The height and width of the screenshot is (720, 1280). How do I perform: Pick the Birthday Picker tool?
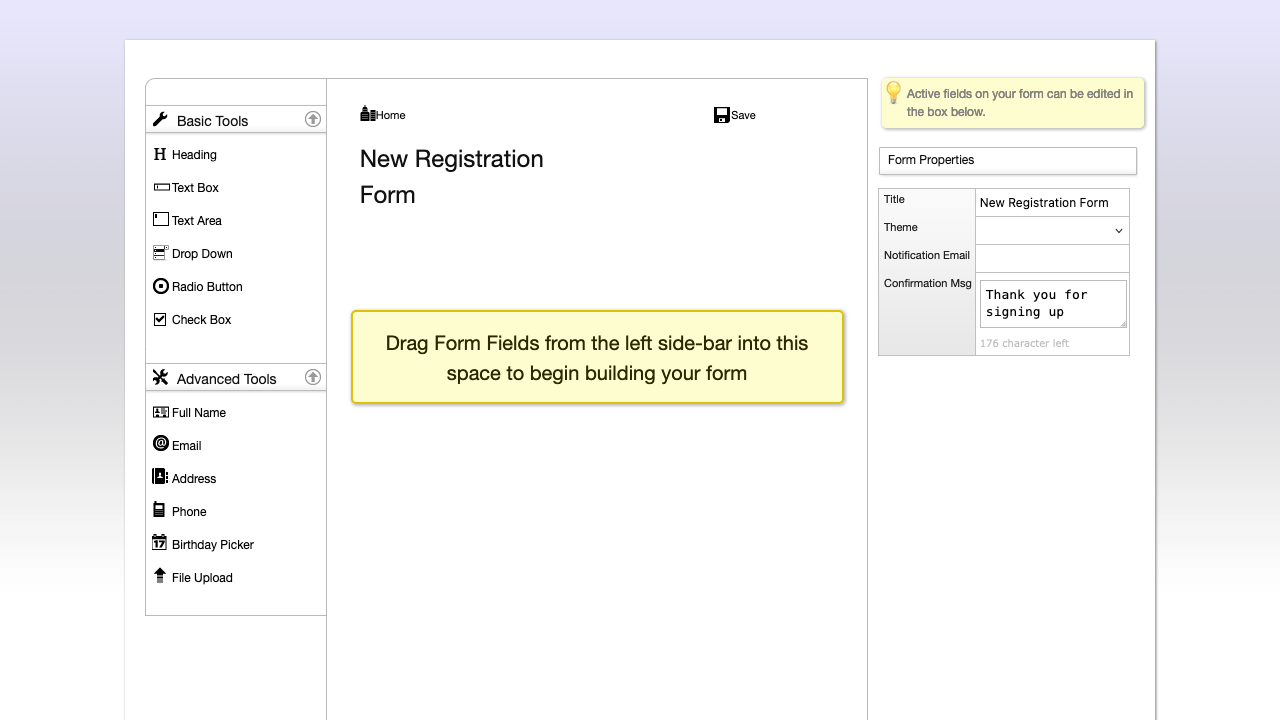click(x=212, y=544)
